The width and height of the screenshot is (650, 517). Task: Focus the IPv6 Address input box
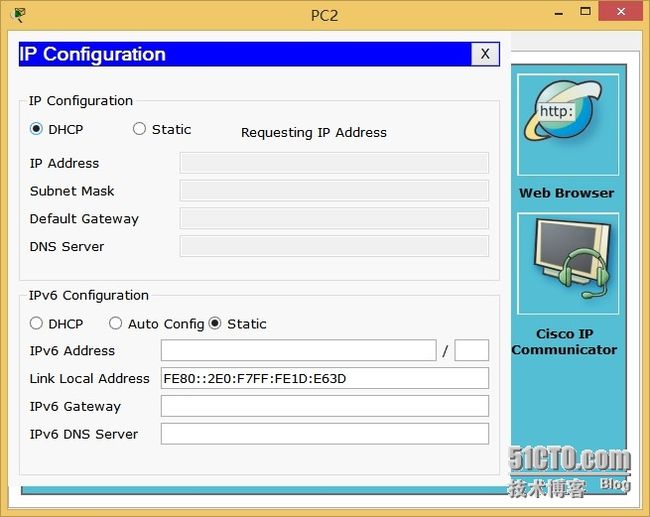tap(298, 350)
